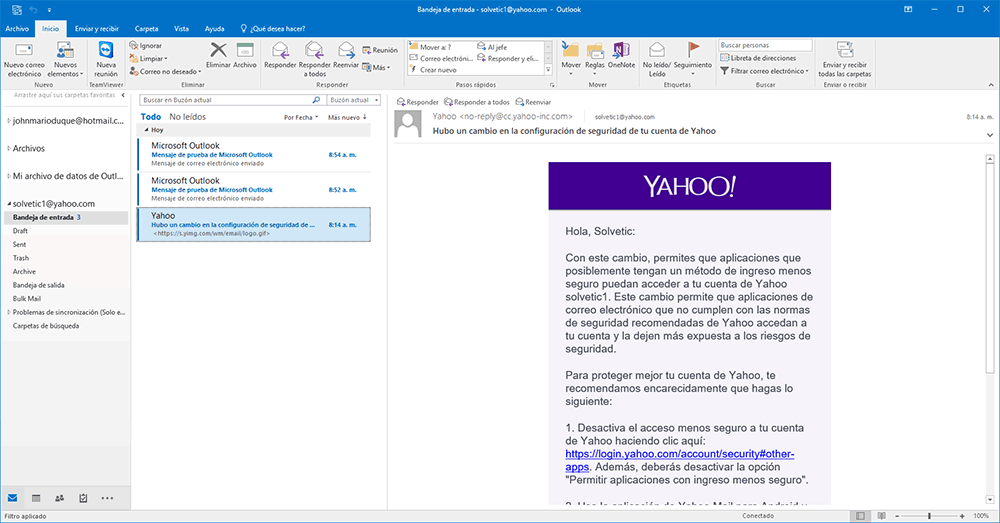Select the 'Mover a: ?' quick step
1000x523 pixels.
[x=430, y=47]
